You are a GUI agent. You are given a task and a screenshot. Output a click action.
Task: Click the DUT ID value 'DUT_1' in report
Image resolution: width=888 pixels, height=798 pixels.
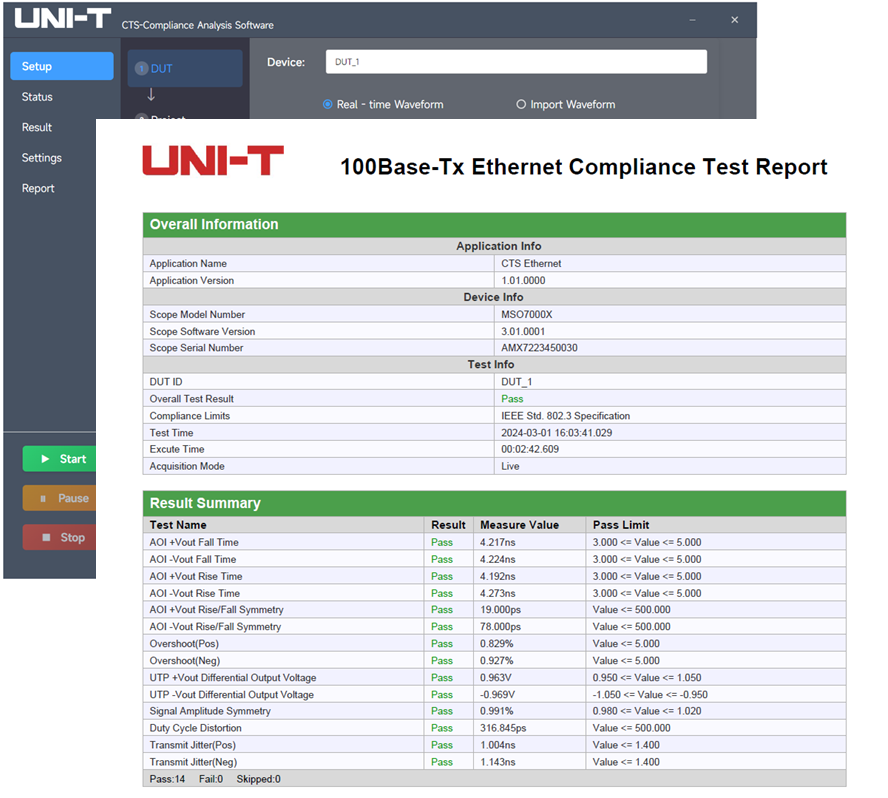point(516,382)
